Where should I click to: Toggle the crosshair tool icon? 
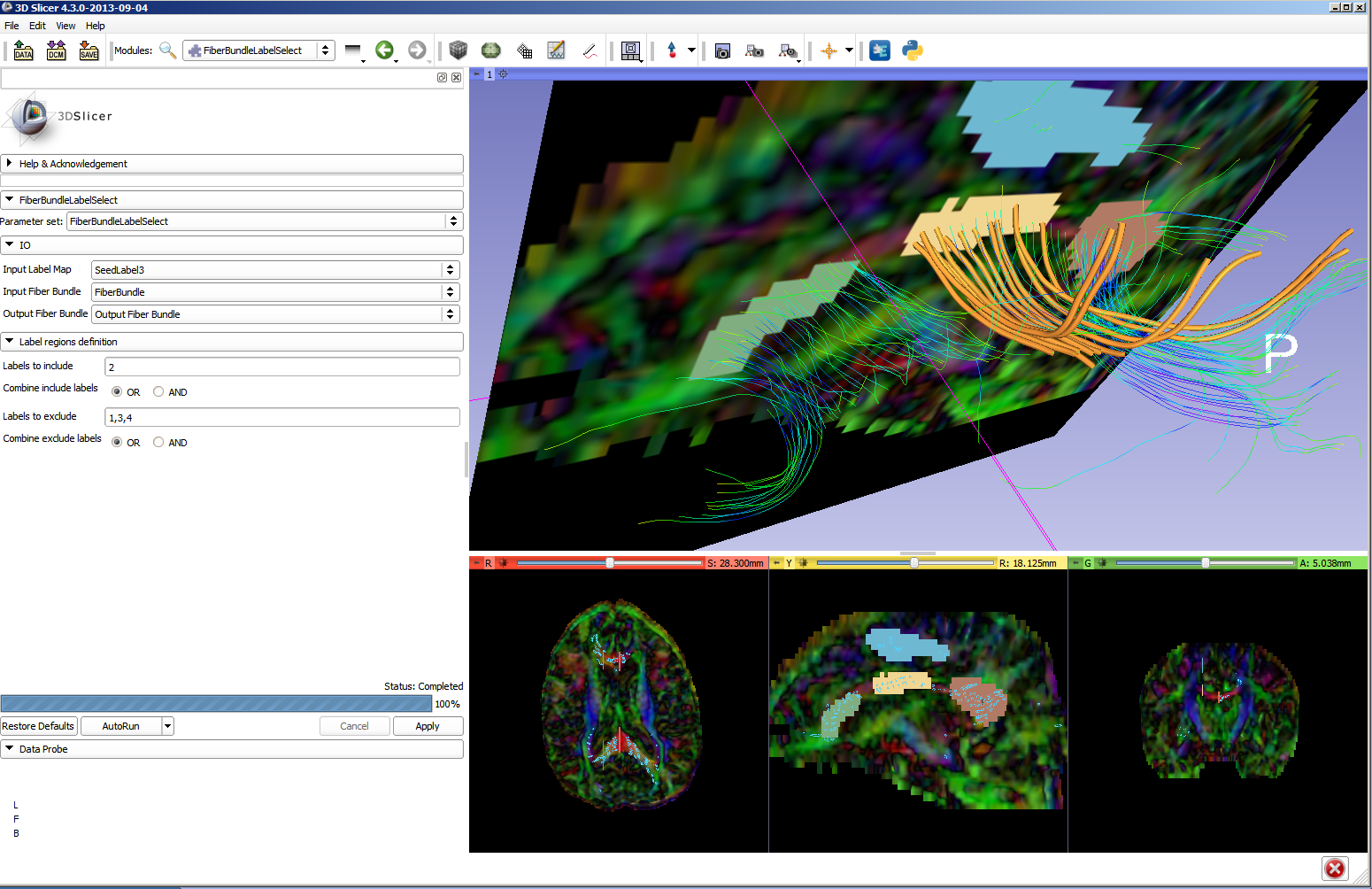[x=829, y=50]
